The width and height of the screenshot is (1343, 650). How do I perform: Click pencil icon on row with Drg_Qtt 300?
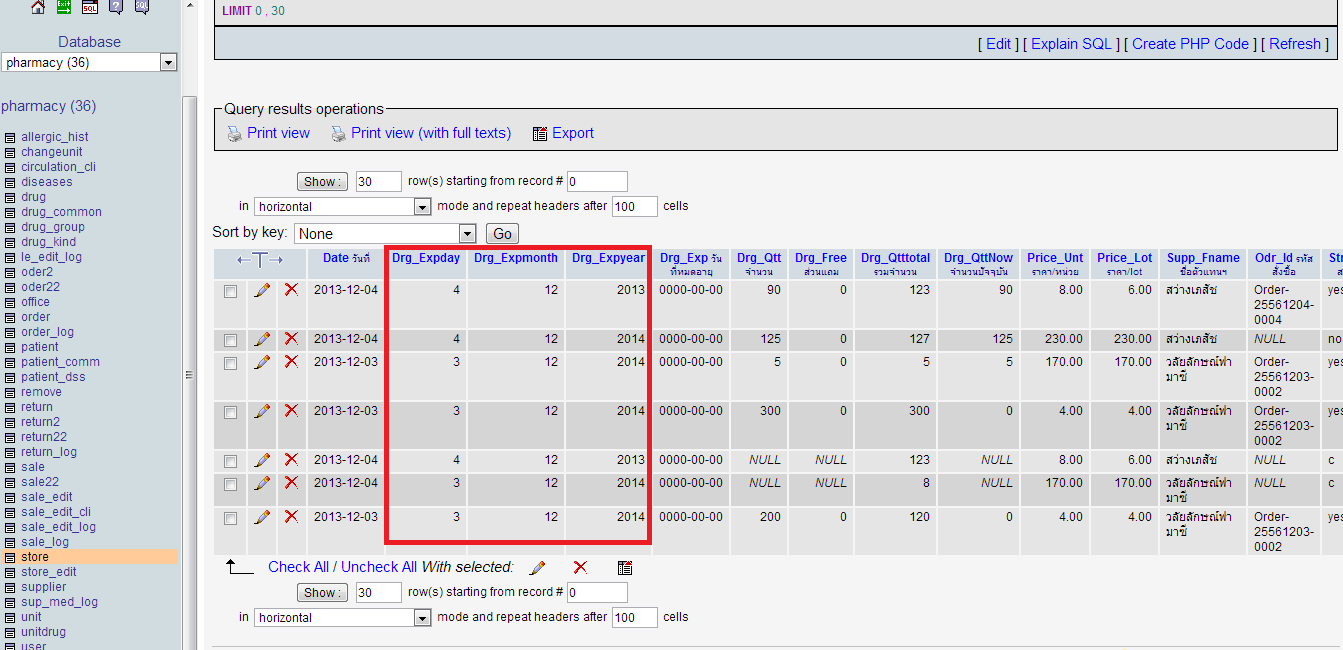click(x=262, y=411)
